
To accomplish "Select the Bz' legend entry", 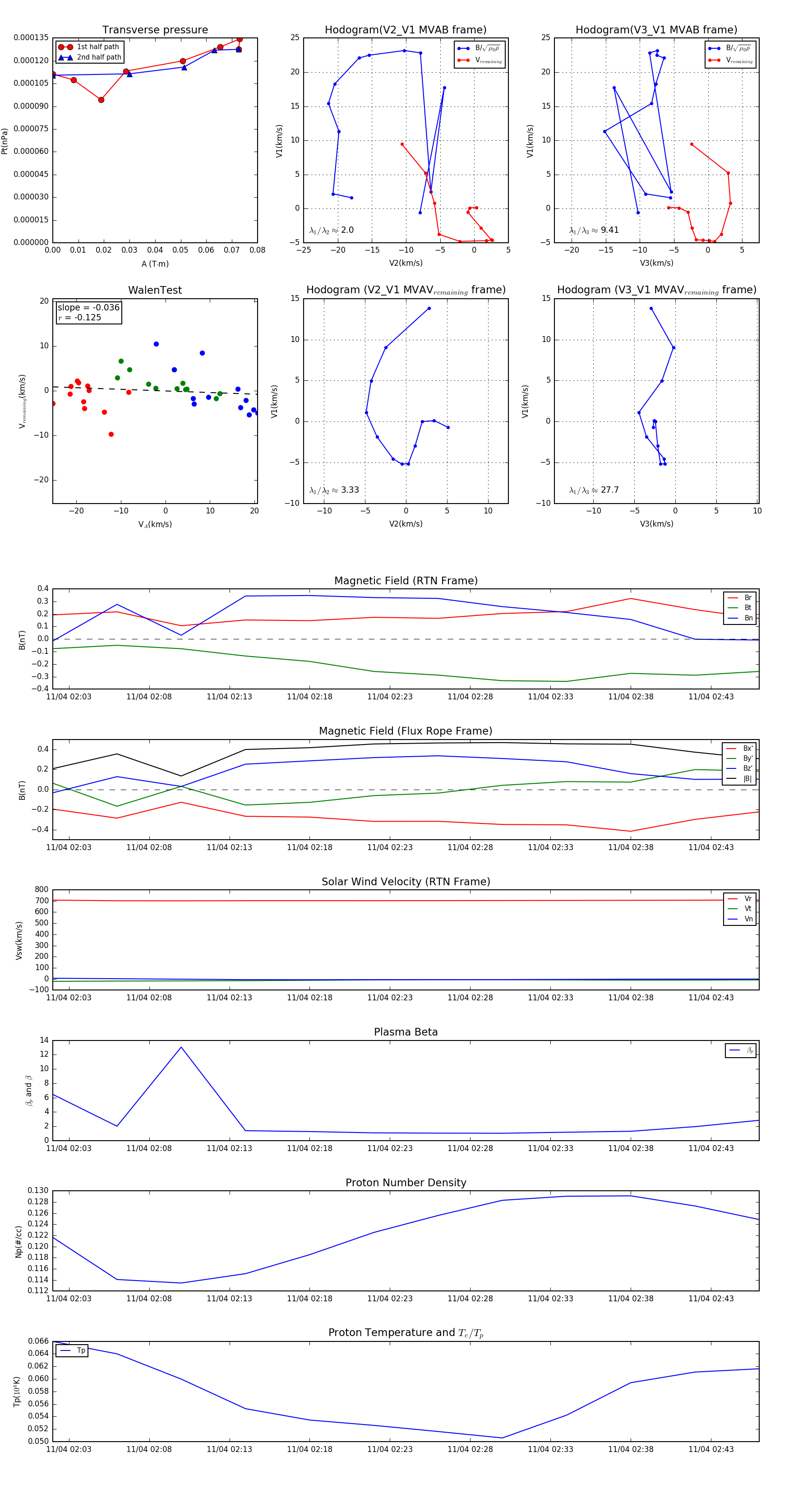I will pyautogui.click(x=739, y=768).
